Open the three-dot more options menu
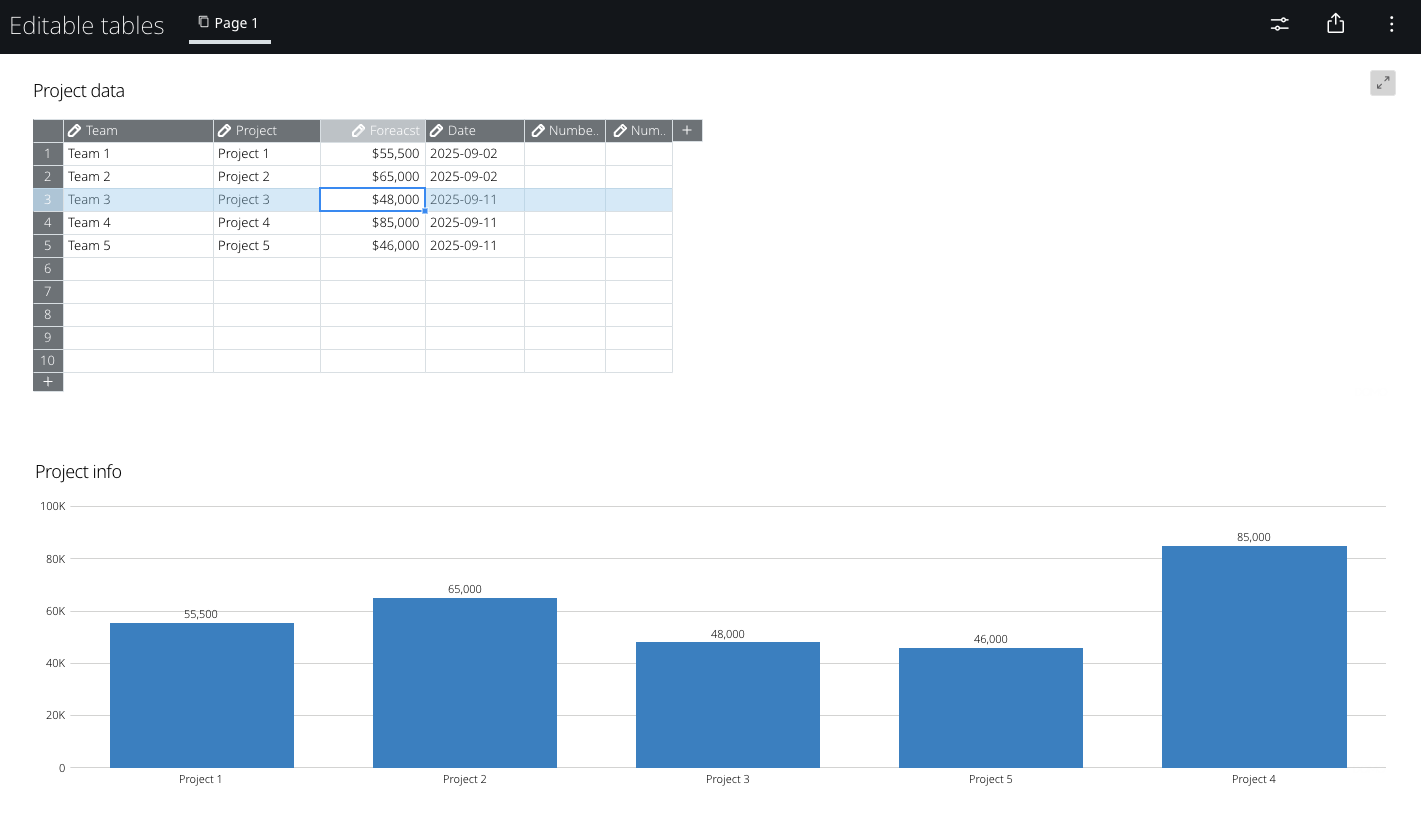1421x837 pixels. 1391,24
